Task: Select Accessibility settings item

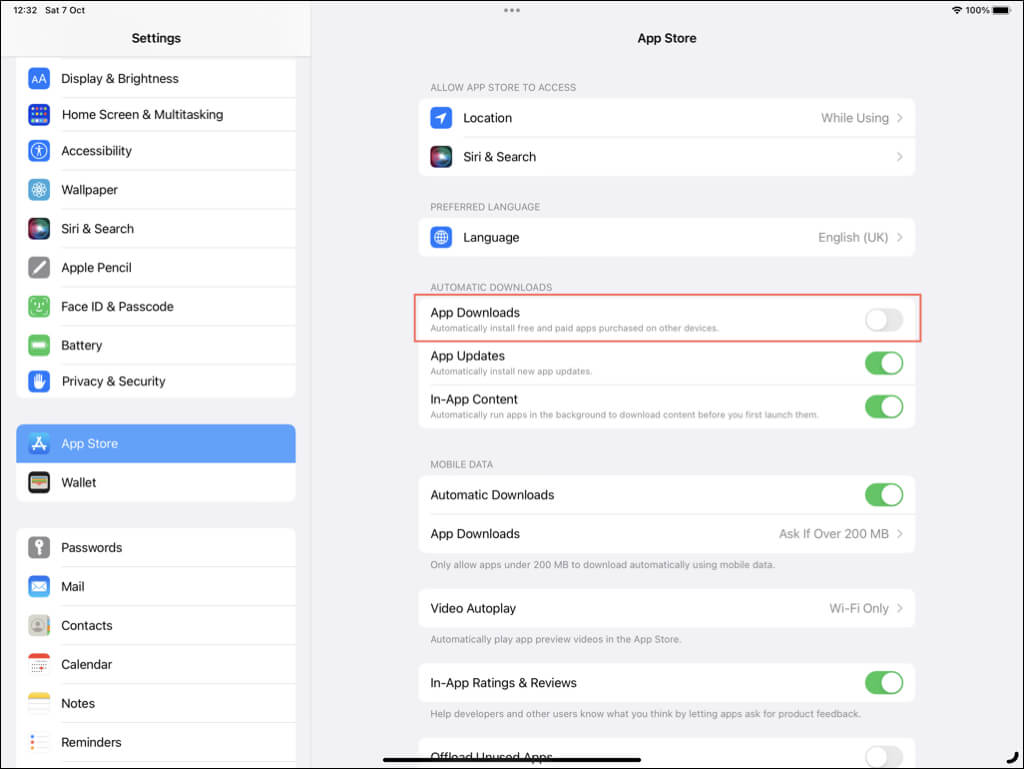Action: click(155, 151)
